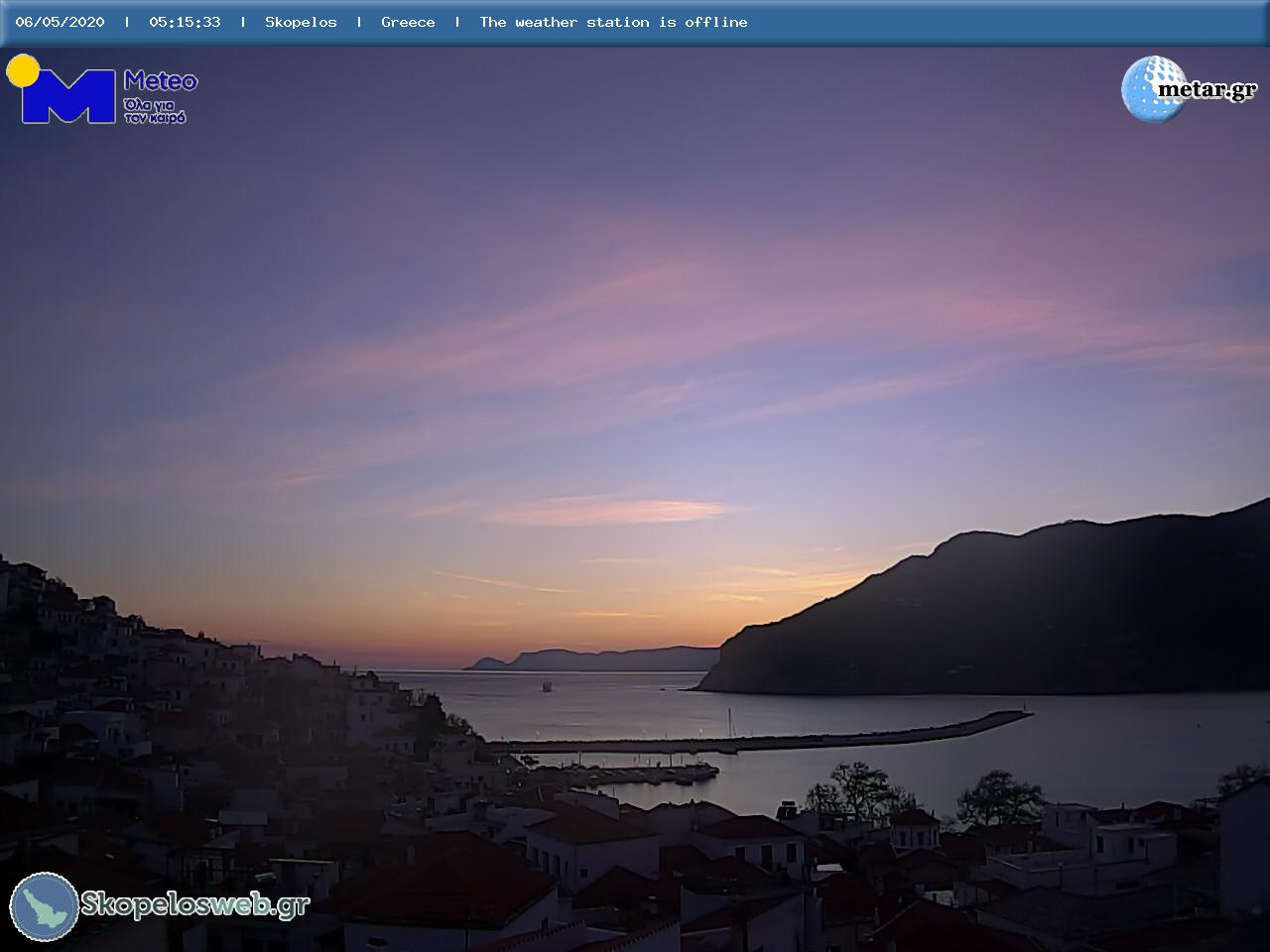Click the Skopelos location label
The height and width of the screenshot is (952, 1270).
[x=301, y=22]
